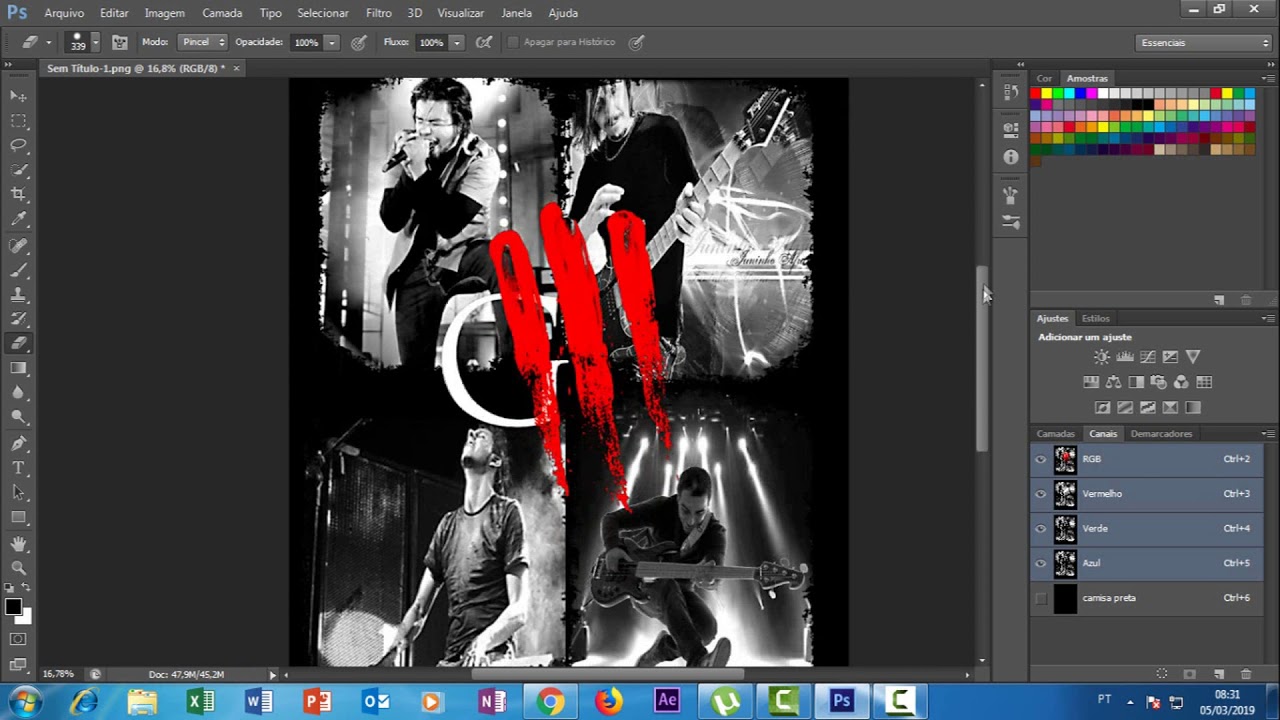1280x720 pixels.
Task: Select the Crop tool
Action: 18,194
